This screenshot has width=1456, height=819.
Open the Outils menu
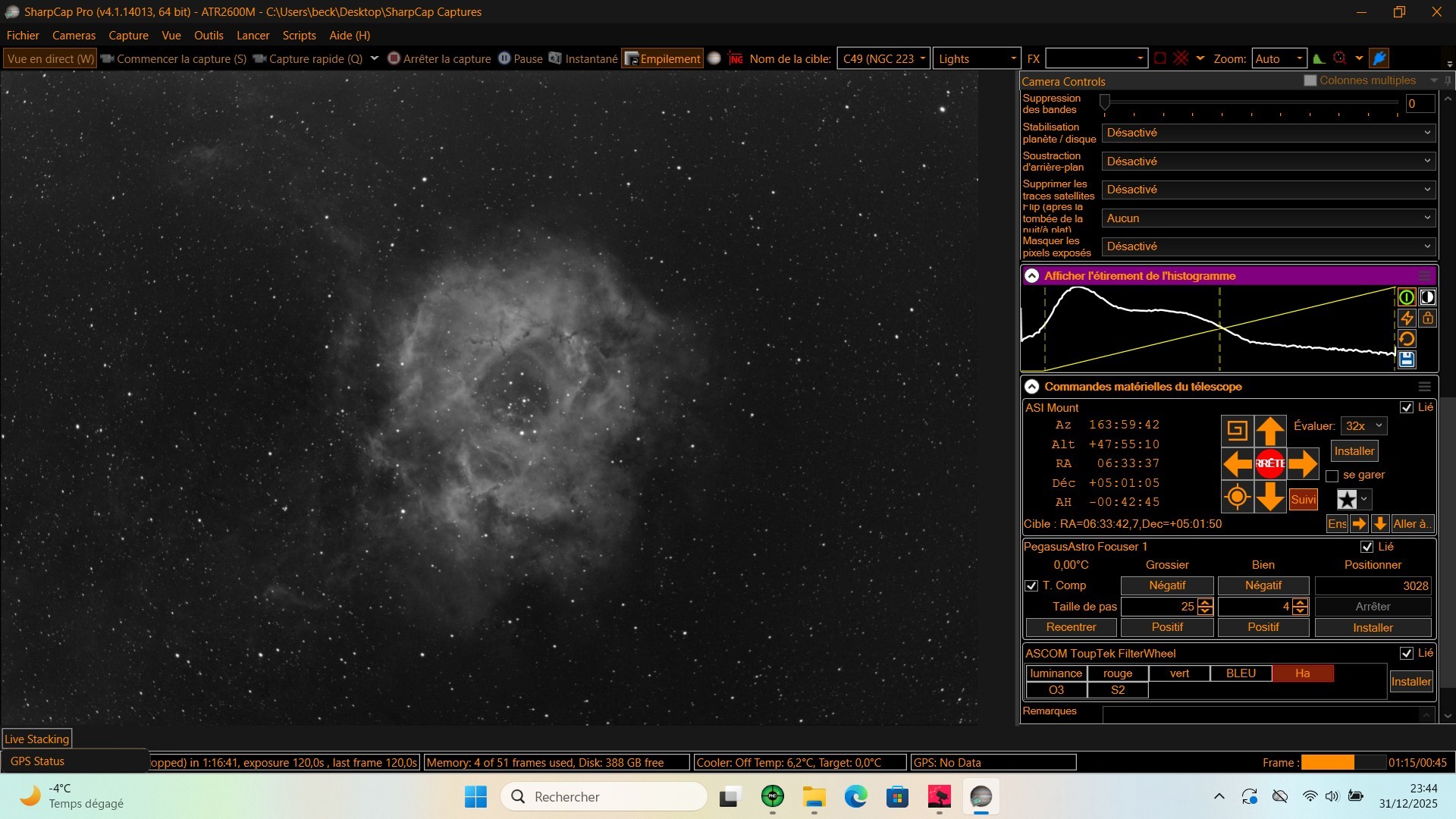[209, 36]
